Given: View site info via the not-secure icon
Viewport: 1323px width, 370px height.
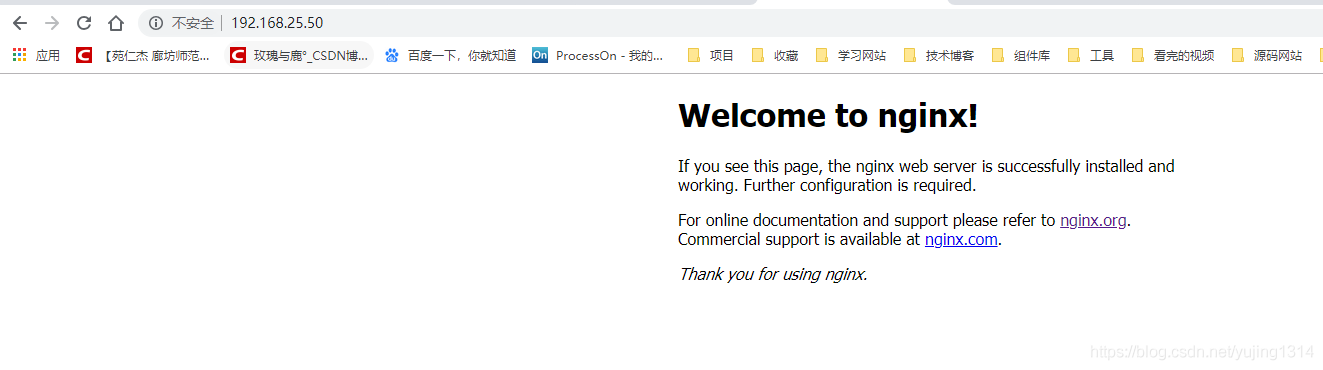Looking at the screenshot, I should point(156,23).
